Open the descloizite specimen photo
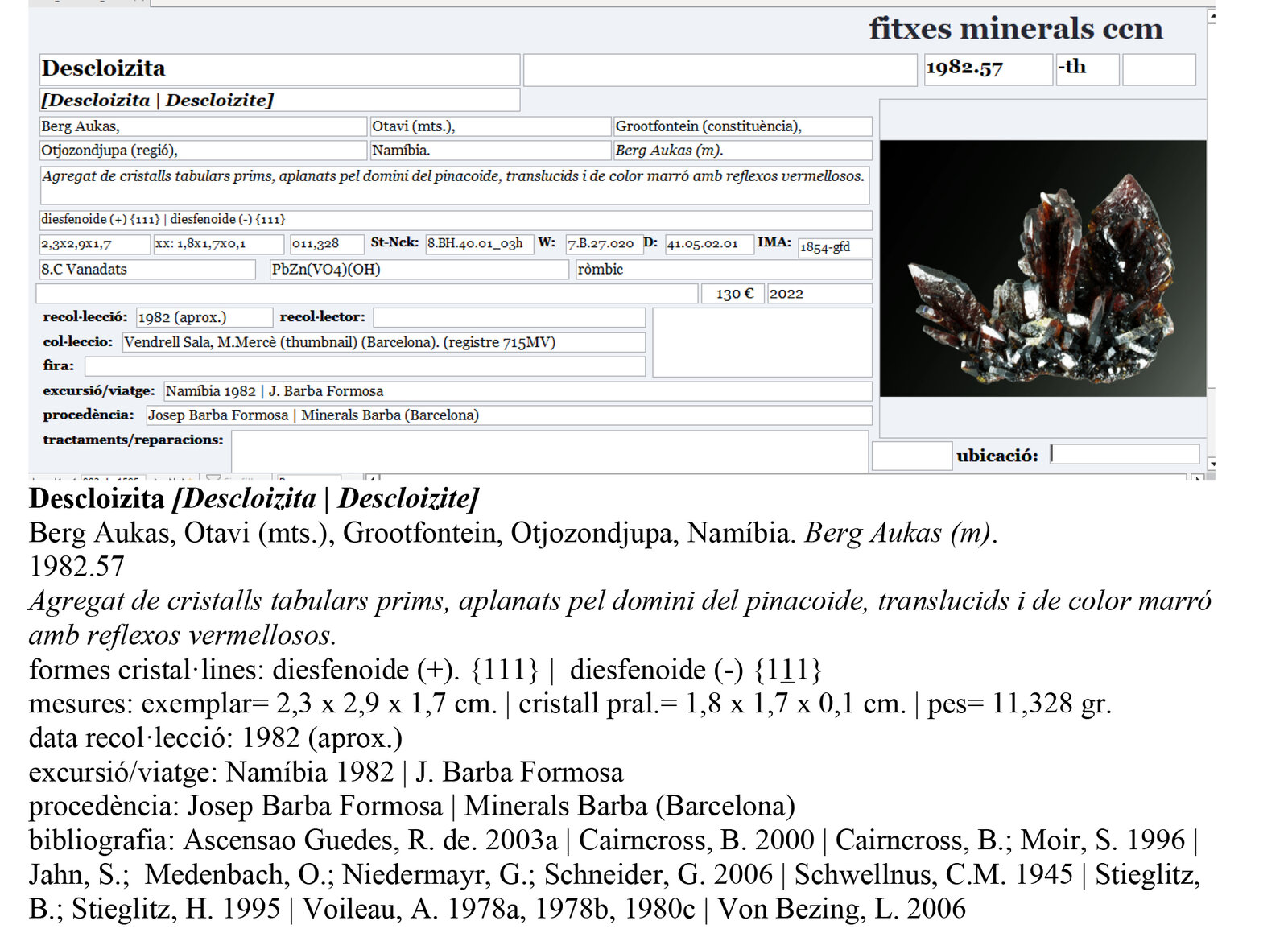The width and height of the screenshot is (1288, 933). click(1043, 268)
